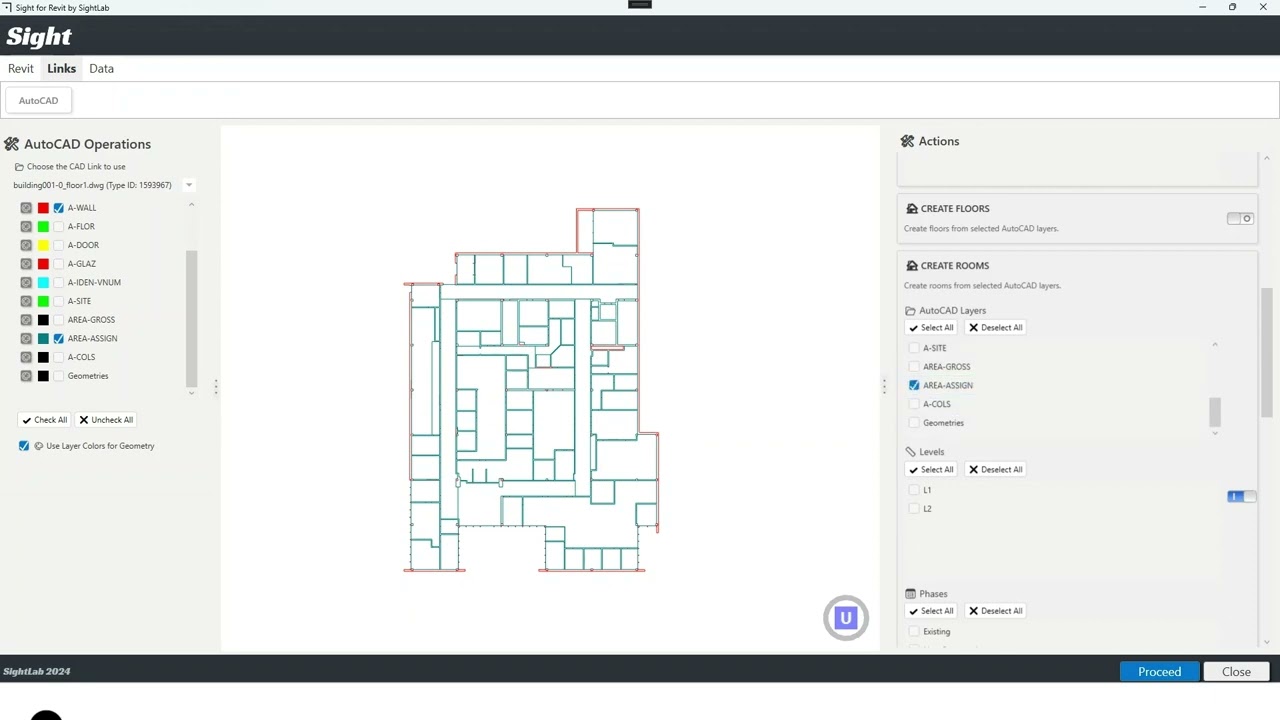Click the left panel splitter grip dots
The height and width of the screenshot is (720, 1280).
click(215, 386)
